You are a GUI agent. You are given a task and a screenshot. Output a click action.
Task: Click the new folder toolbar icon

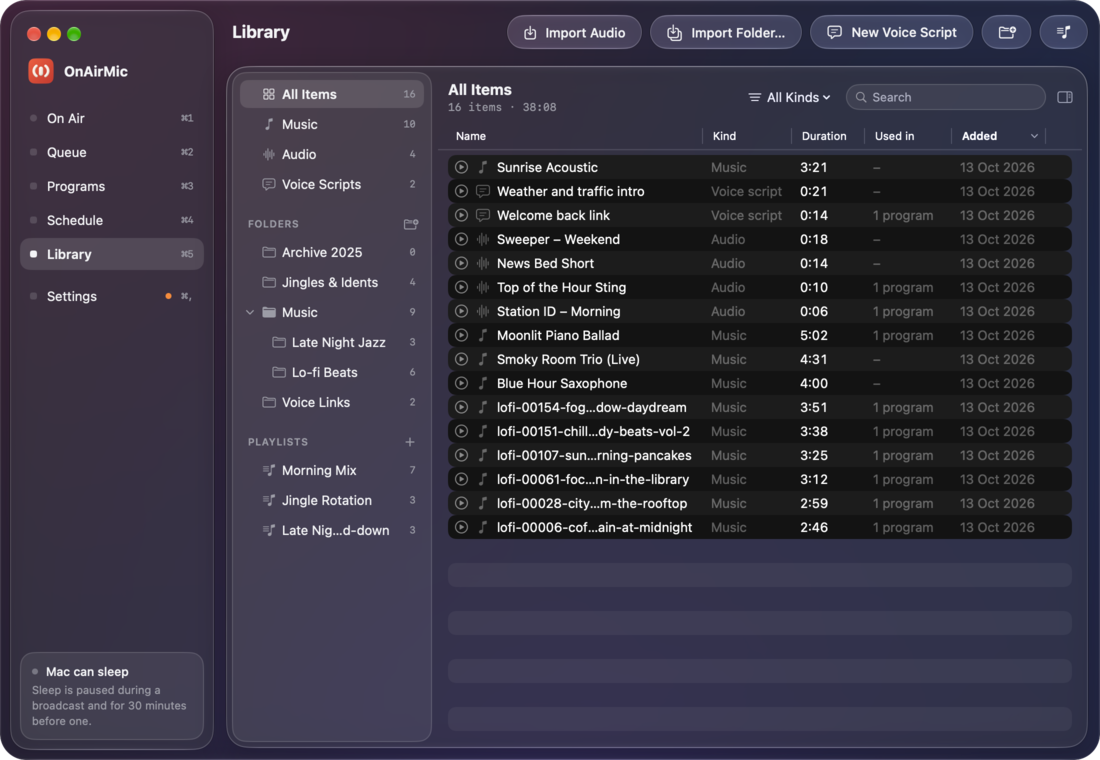1007,32
